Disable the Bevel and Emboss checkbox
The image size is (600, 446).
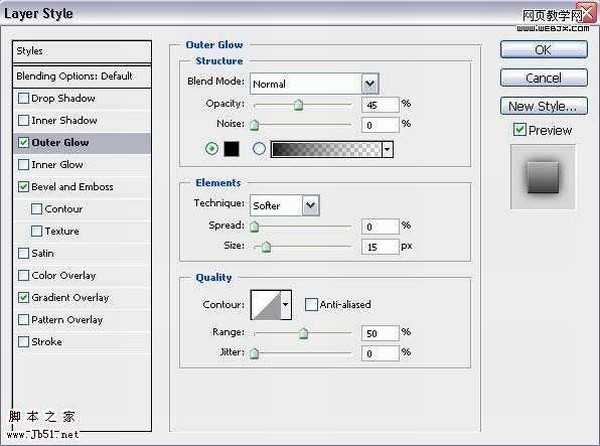[x=23, y=187]
